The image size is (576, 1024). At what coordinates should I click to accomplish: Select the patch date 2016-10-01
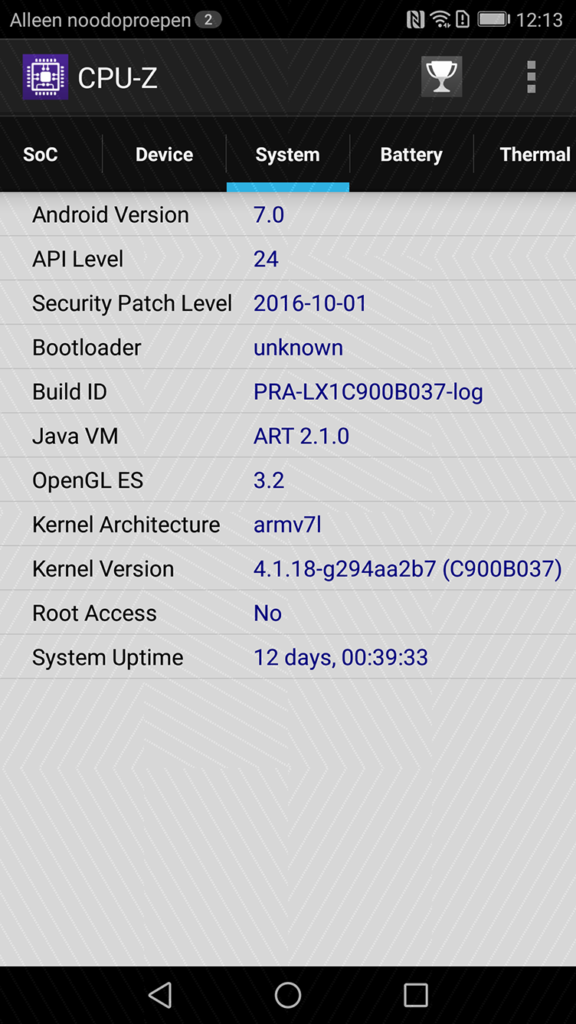(x=310, y=304)
